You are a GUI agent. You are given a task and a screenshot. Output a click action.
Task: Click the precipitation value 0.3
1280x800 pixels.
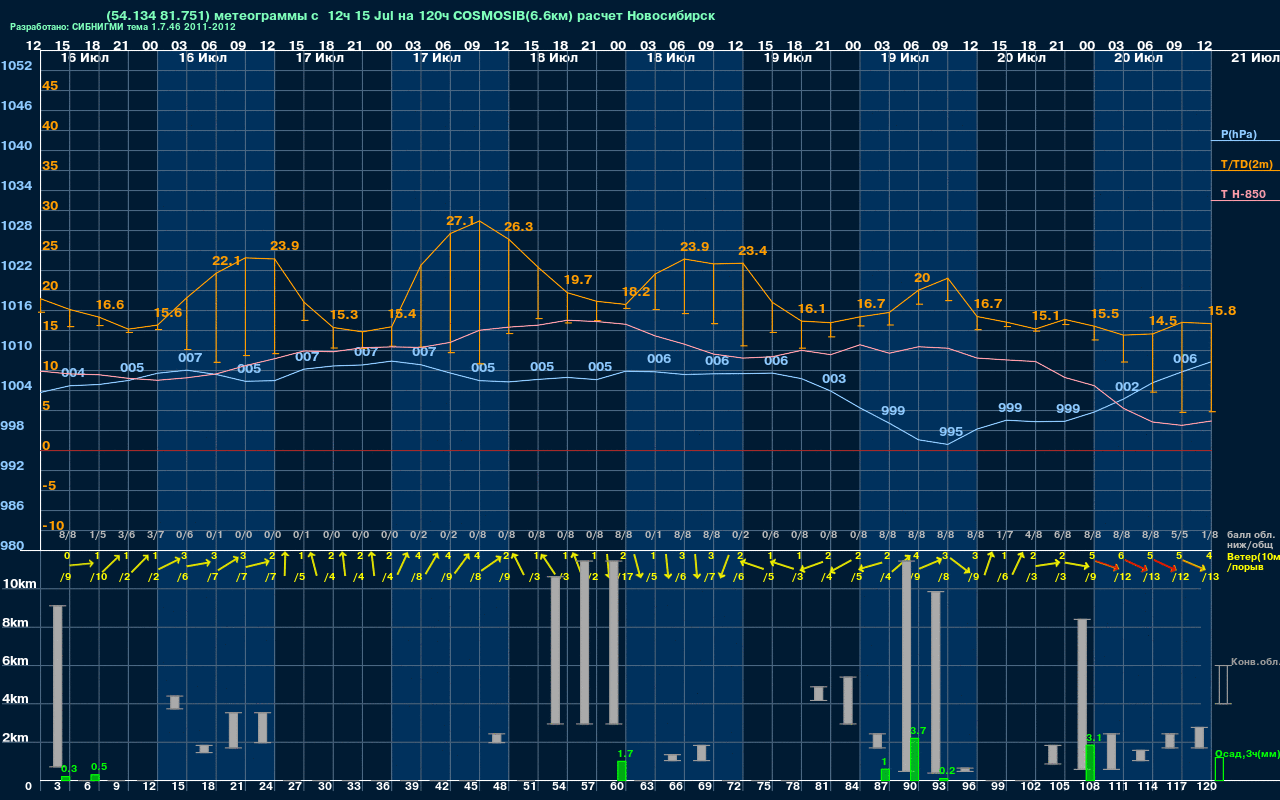[69, 768]
